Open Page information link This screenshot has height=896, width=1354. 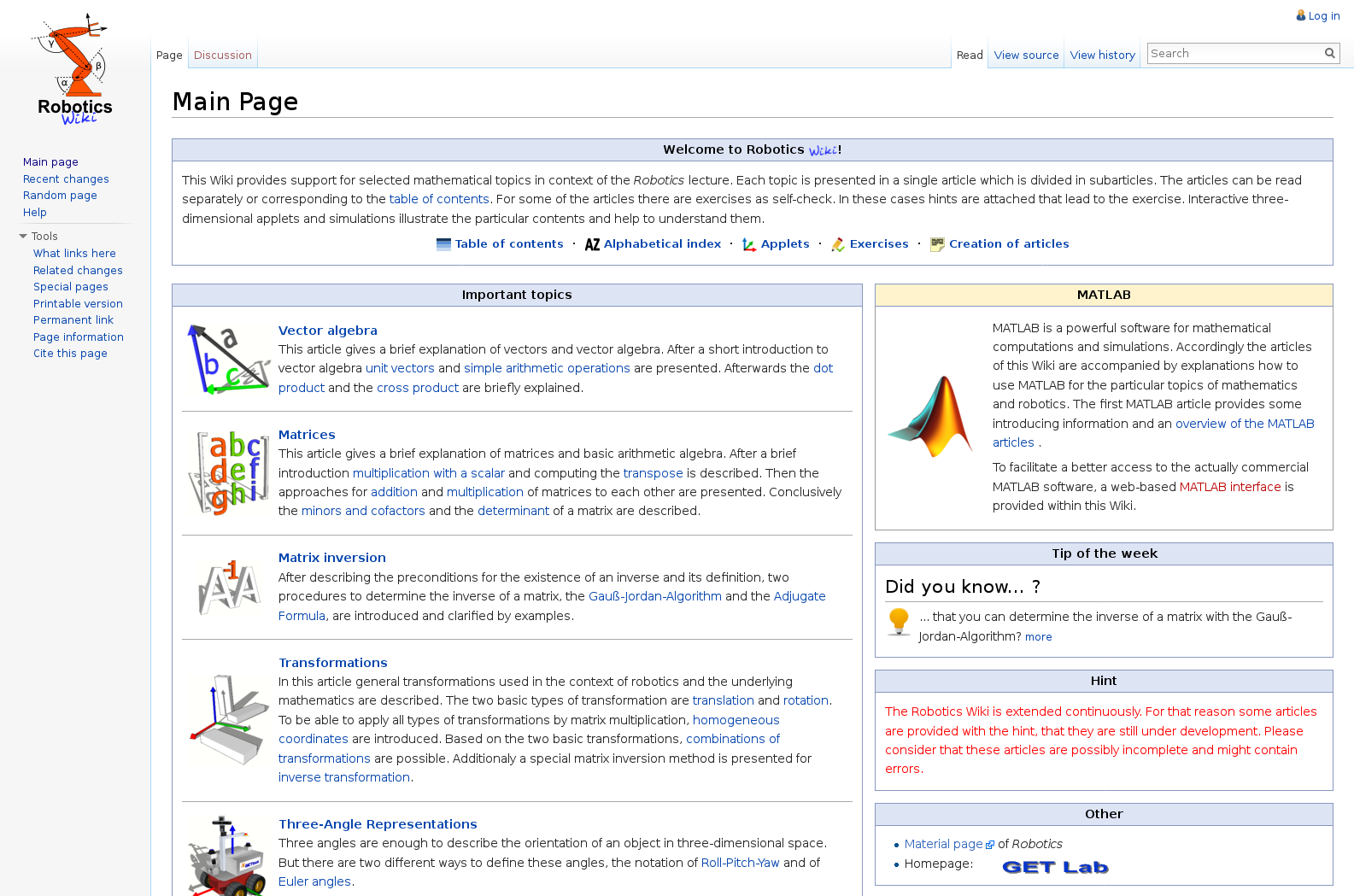coord(79,337)
